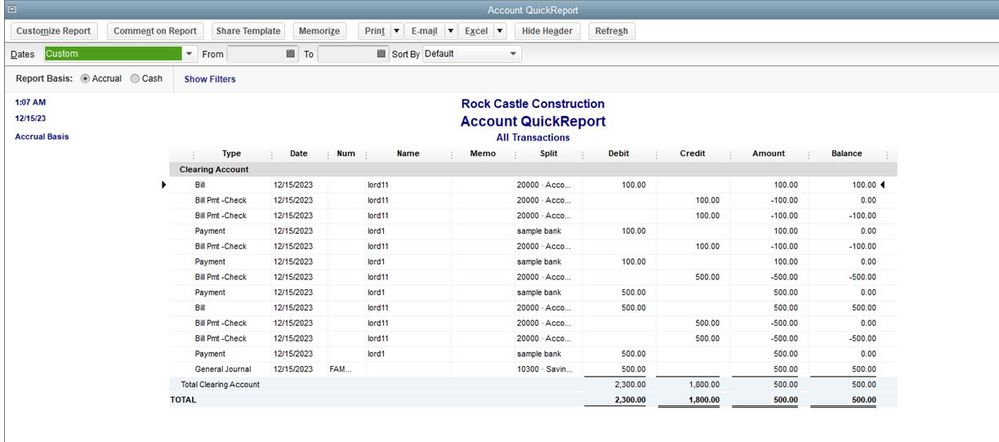Click the Type column header
The image size is (999, 442).
231,153
